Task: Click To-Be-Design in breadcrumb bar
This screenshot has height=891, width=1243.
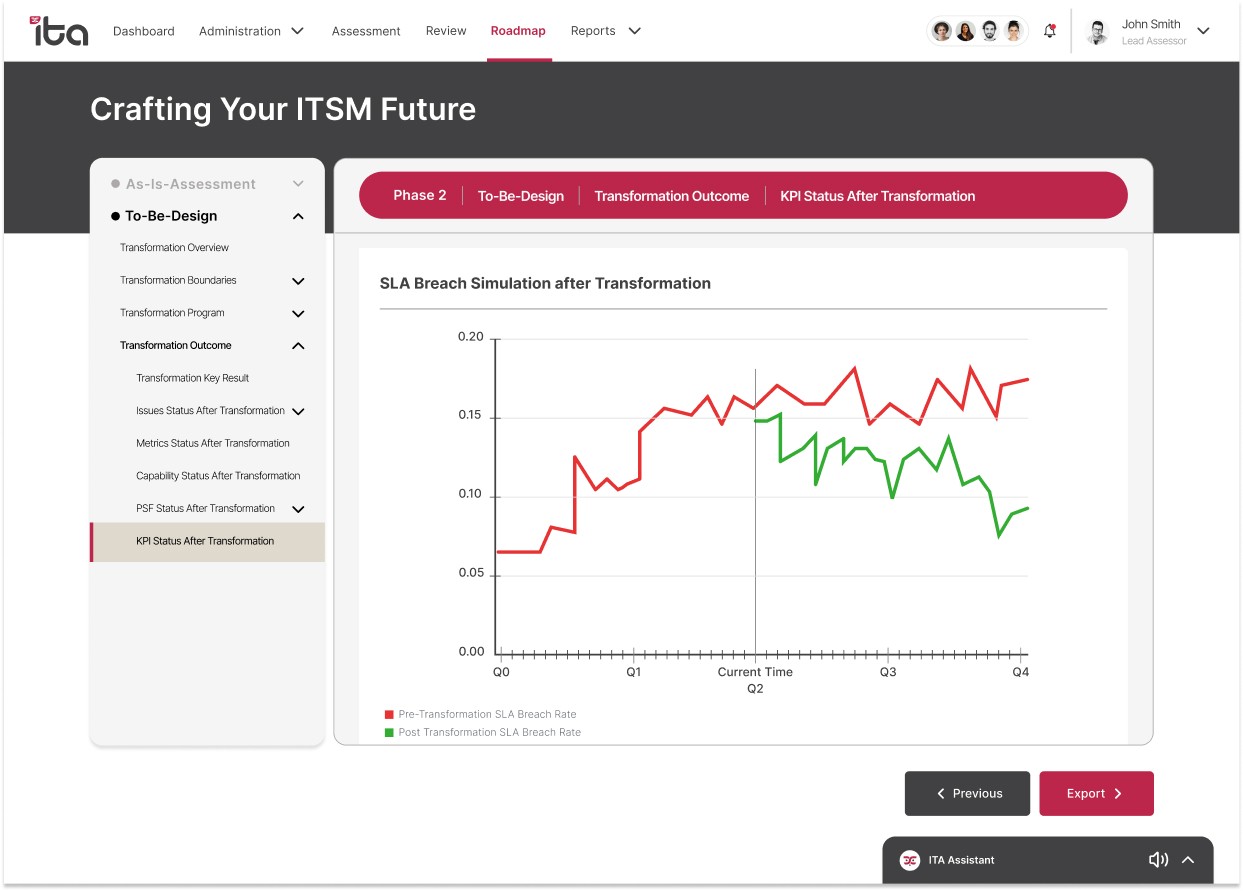Action: [x=521, y=196]
